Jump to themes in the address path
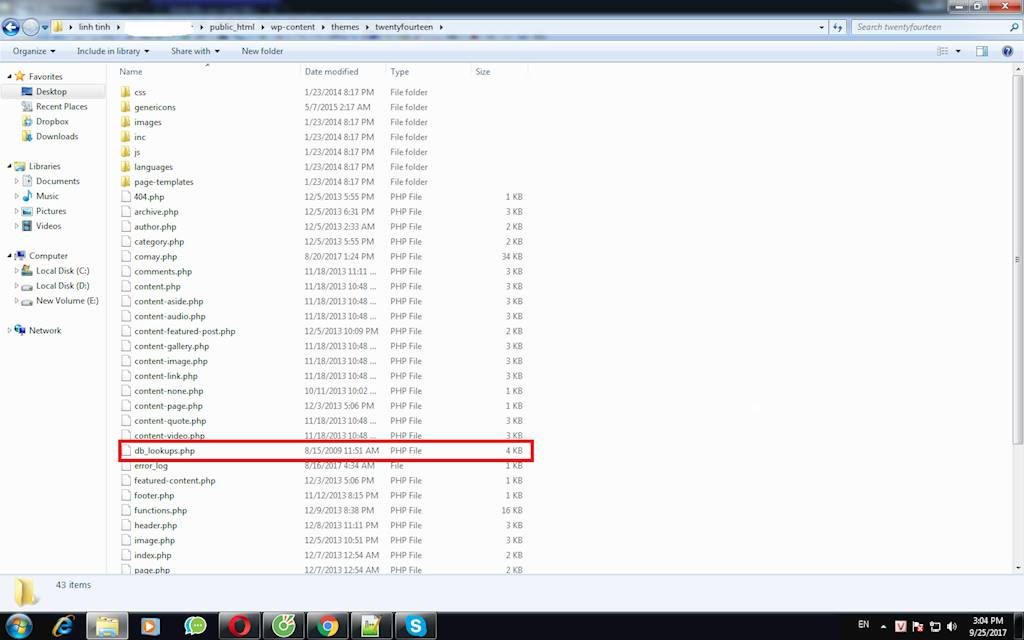Image resolution: width=1024 pixels, height=640 pixels. click(345, 27)
